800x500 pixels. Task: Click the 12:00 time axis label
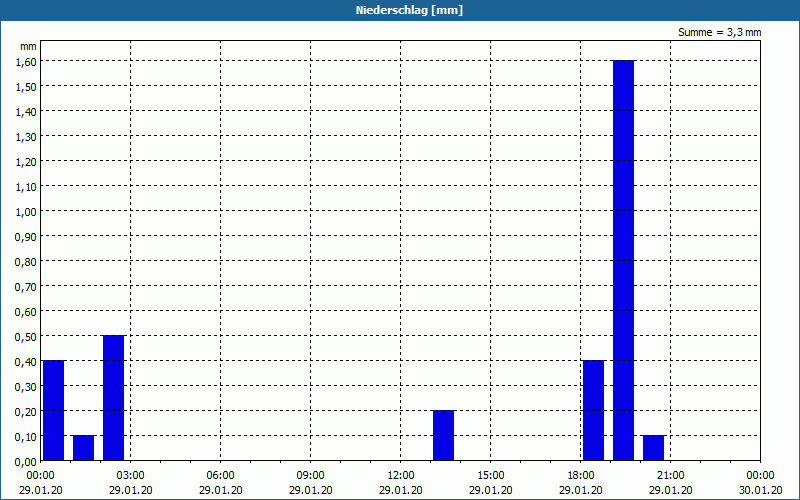401,476
